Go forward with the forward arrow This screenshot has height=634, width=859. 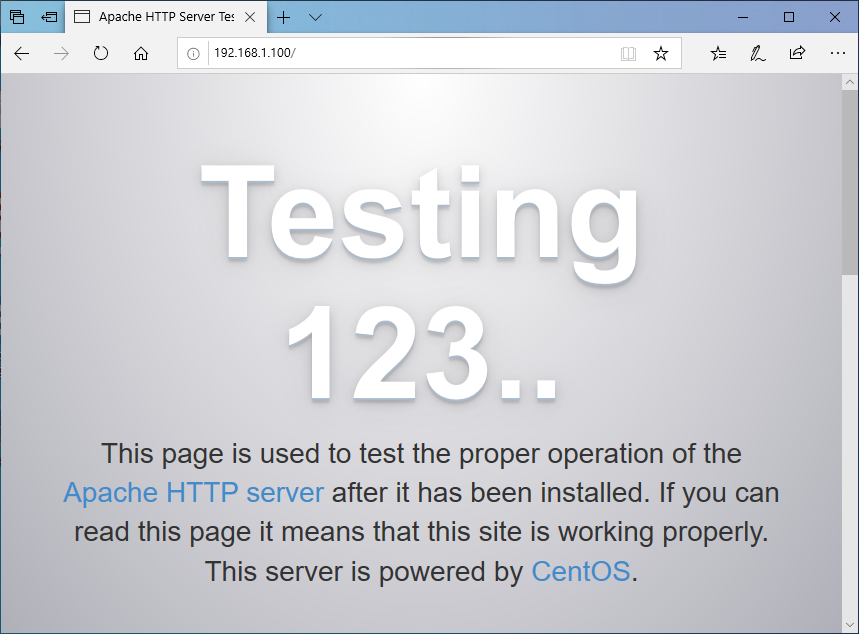(61, 53)
